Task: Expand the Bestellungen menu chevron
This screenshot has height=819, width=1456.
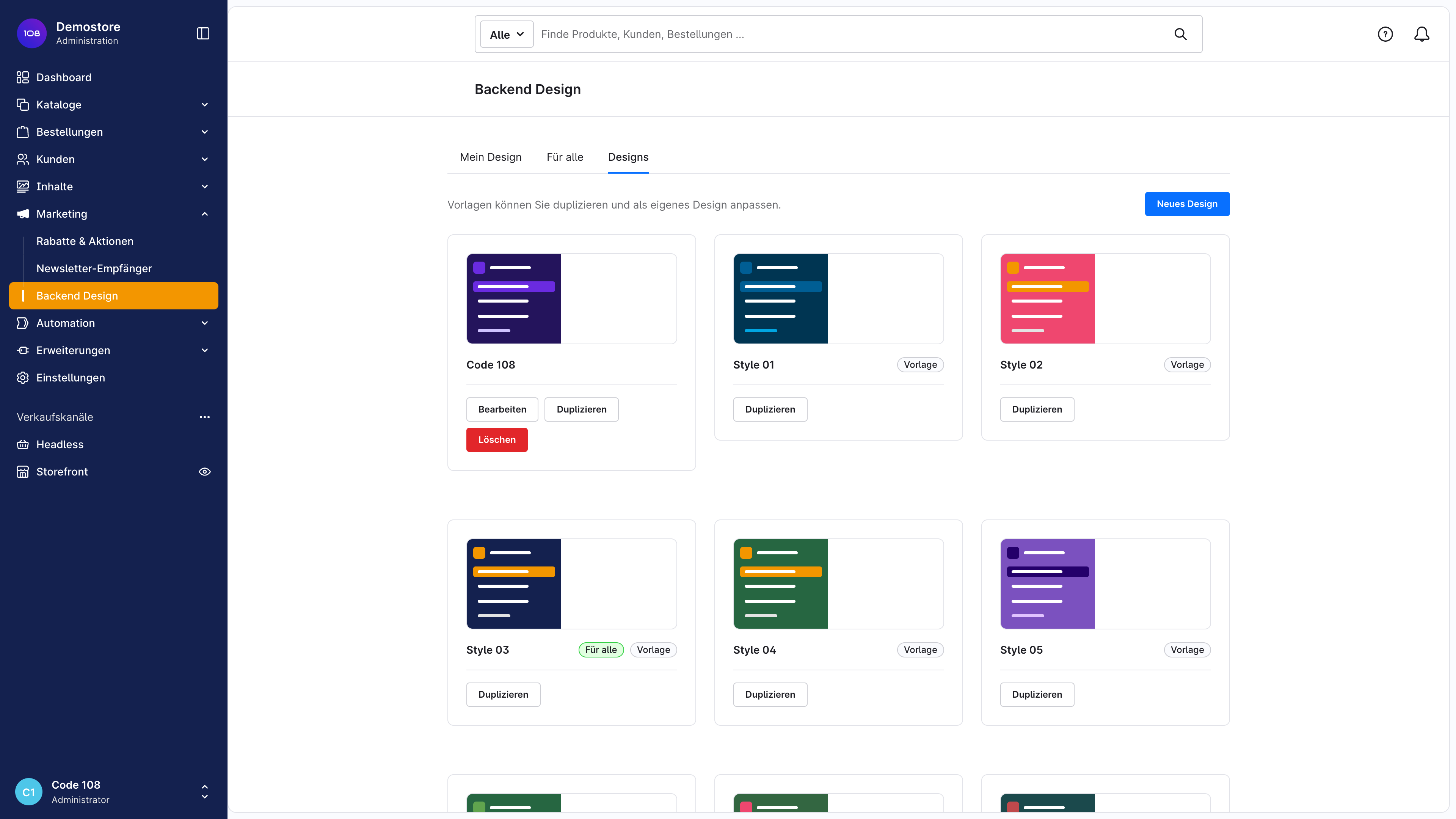Action: (x=205, y=132)
